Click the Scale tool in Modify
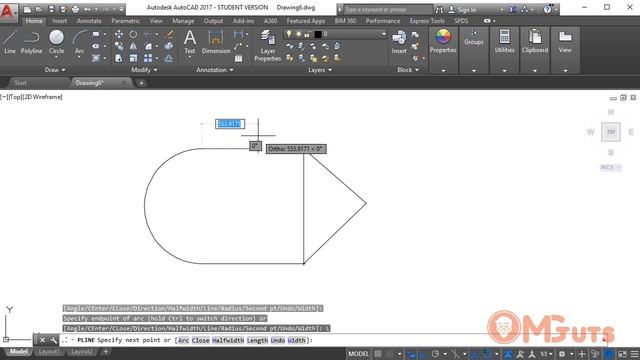 133,58
